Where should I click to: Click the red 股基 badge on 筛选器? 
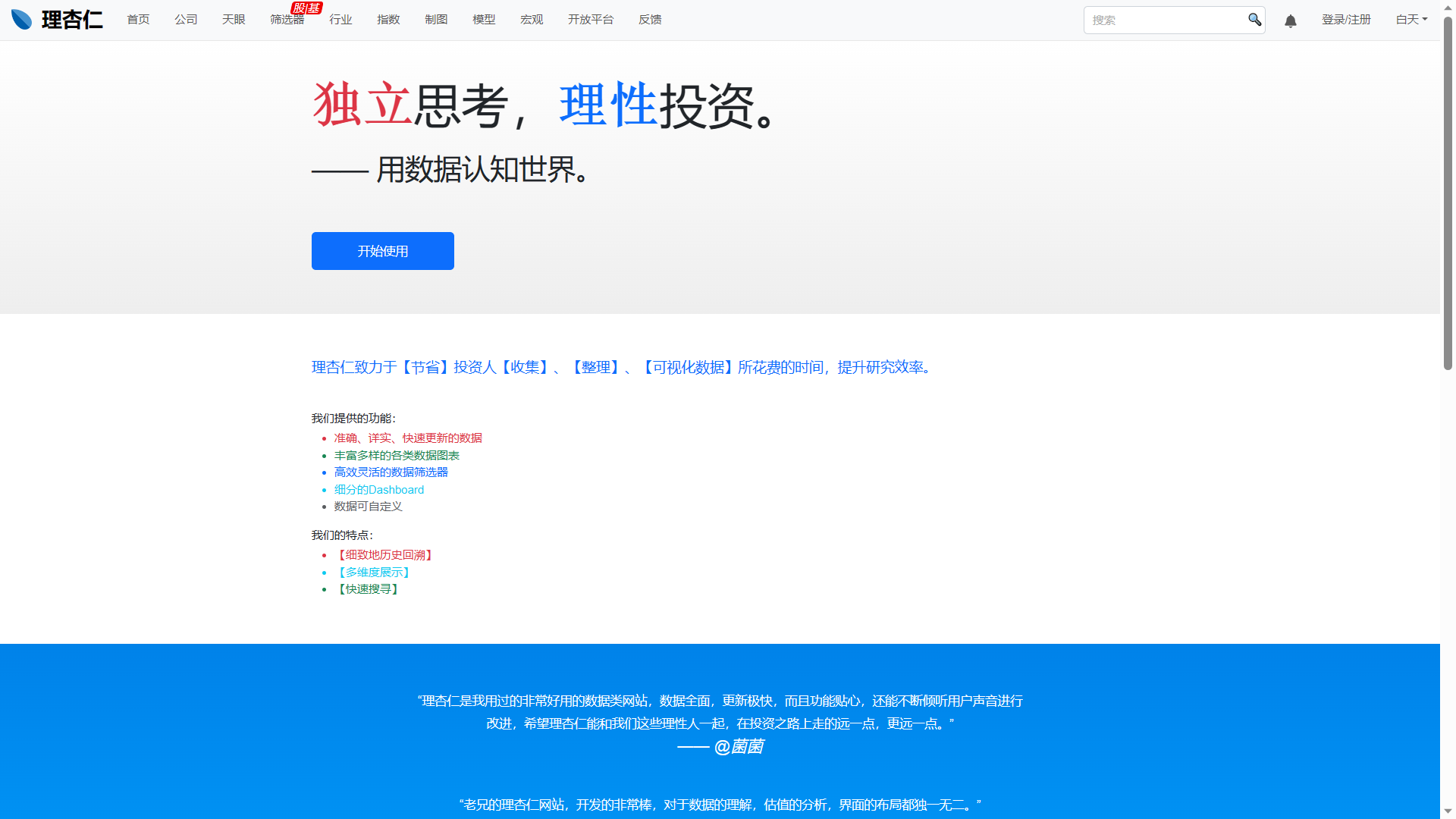[x=306, y=8]
